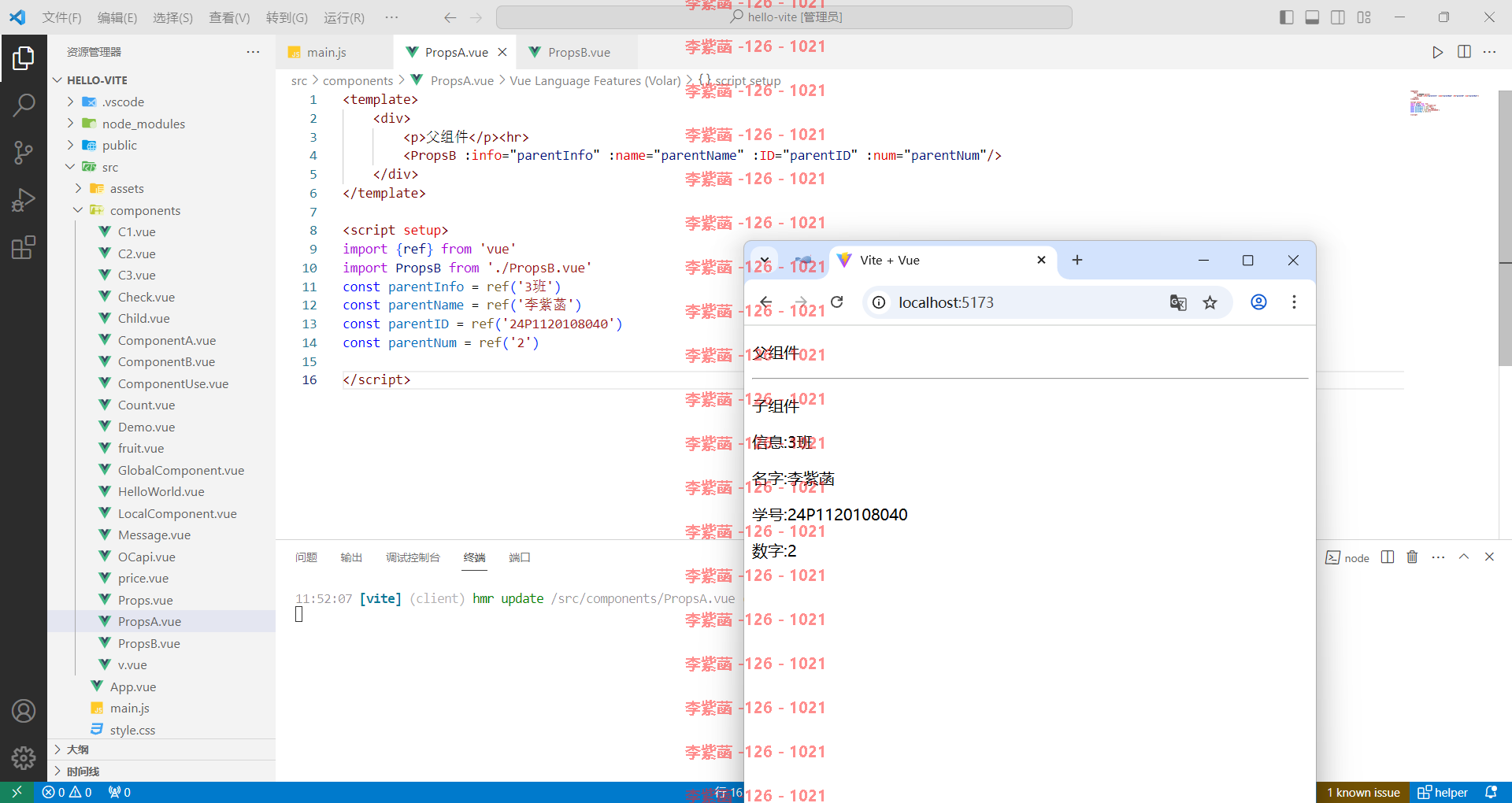
Task: Split the editor to the right
Action: pyautogui.click(x=1464, y=52)
